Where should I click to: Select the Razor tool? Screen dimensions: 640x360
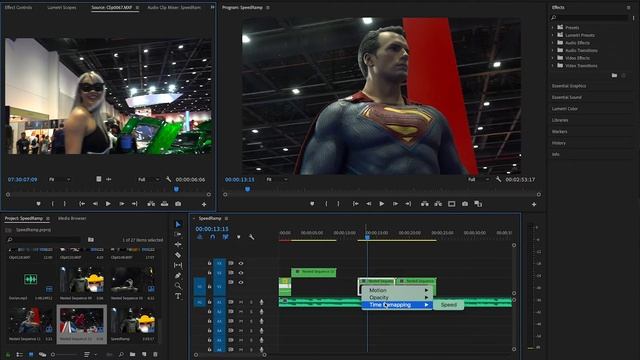pyautogui.click(x=178, y=255)
